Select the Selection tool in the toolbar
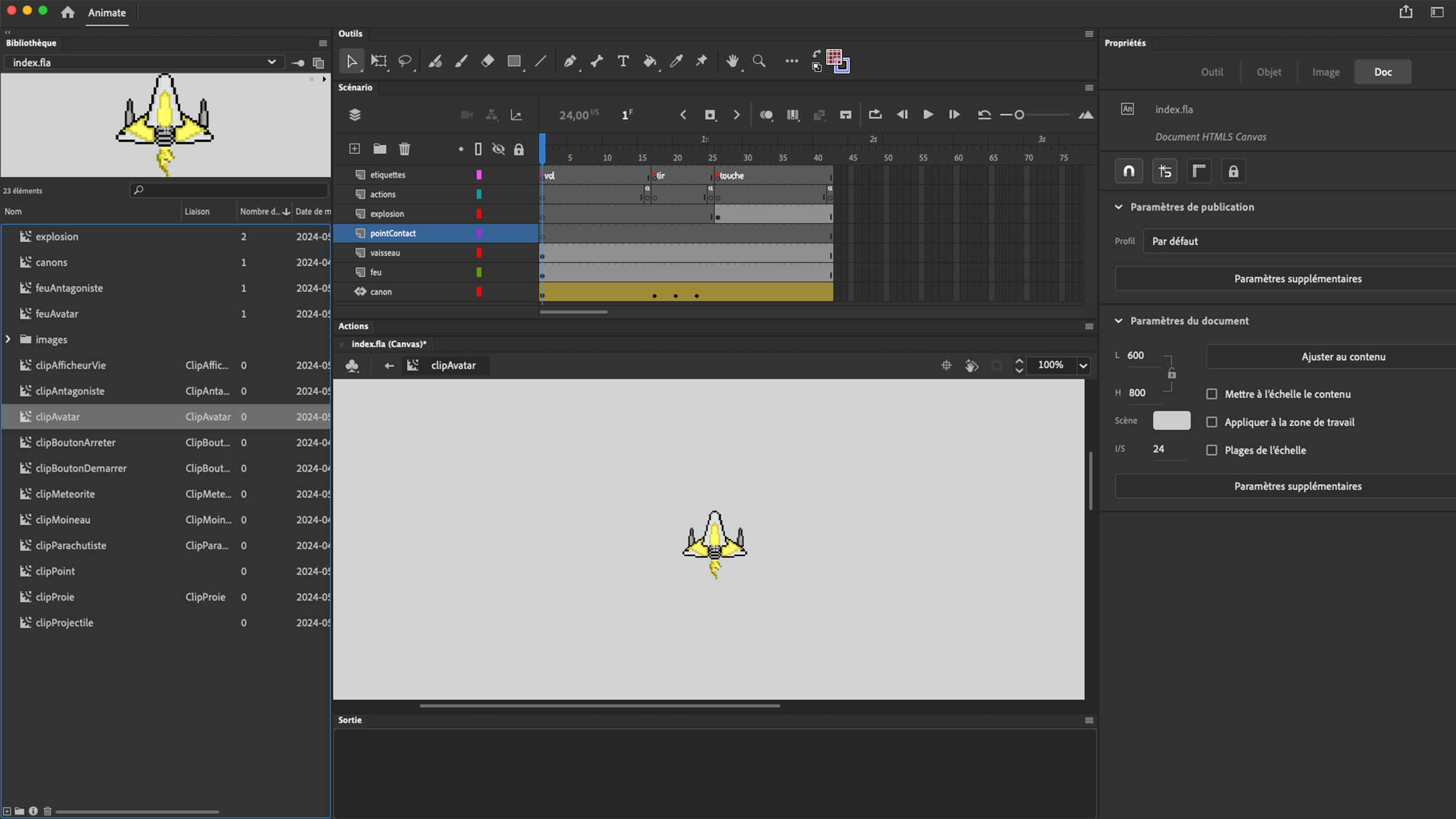The image size is (1456, 819). (x=351, y=61)
